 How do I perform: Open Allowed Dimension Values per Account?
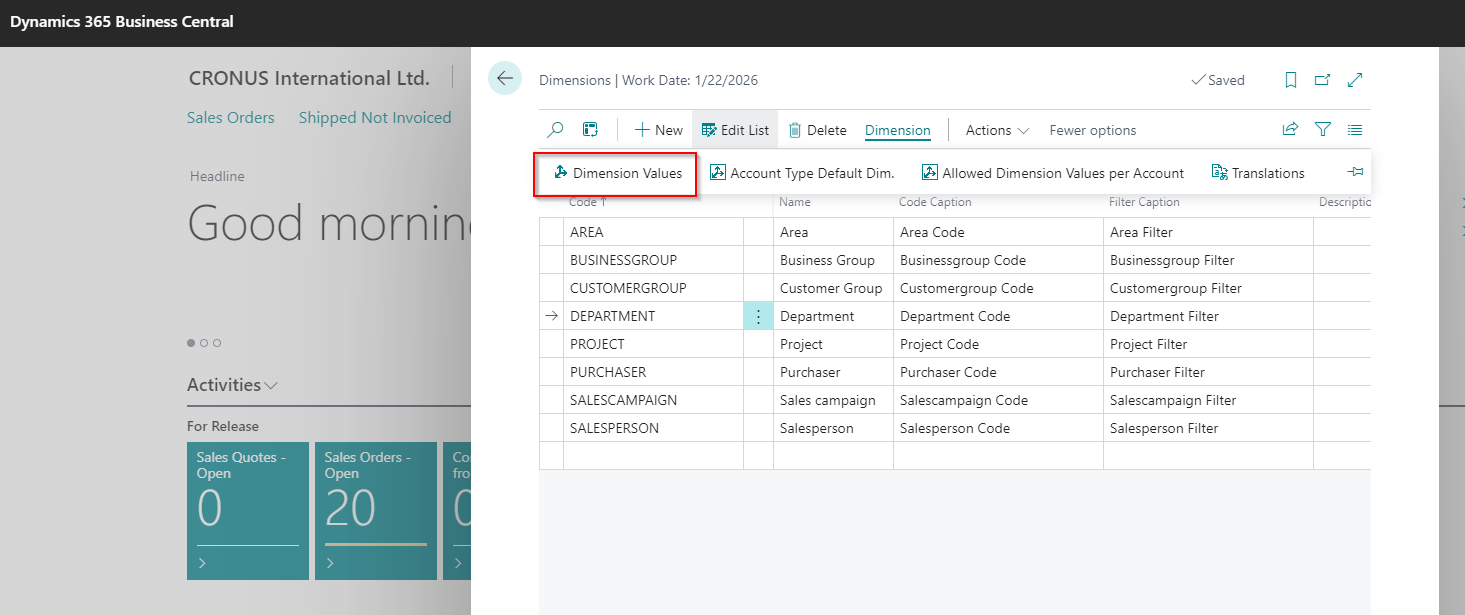coord(1052,173)
